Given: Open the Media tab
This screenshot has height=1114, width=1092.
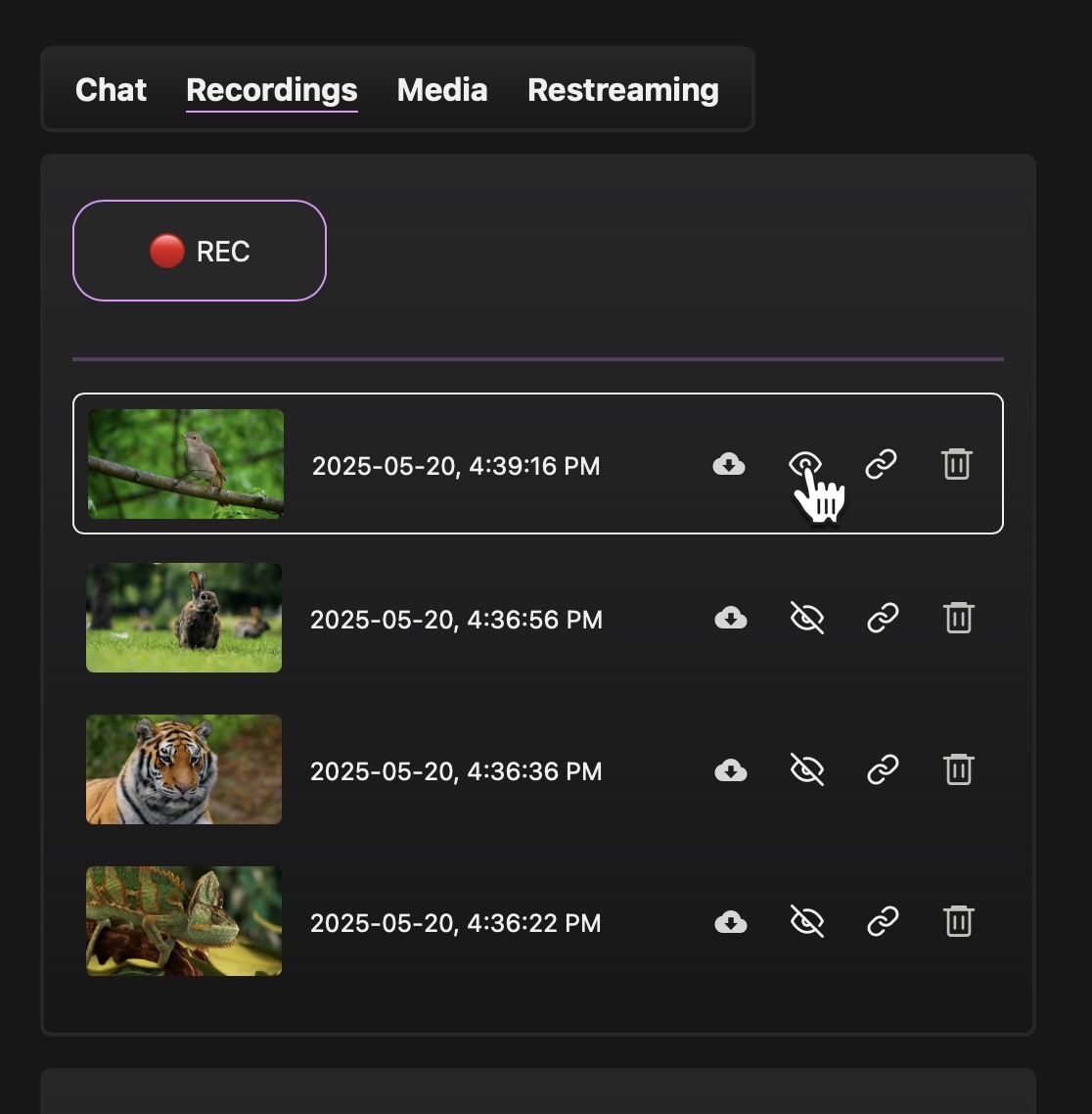Looking at the screenshot, I should (442, 90).
